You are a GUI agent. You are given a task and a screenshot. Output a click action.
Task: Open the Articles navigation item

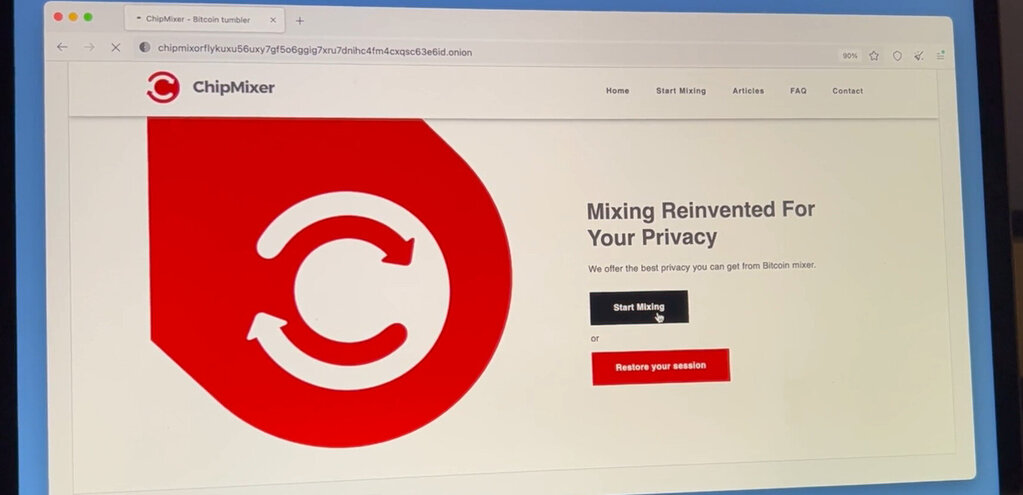tap(748, 91)
